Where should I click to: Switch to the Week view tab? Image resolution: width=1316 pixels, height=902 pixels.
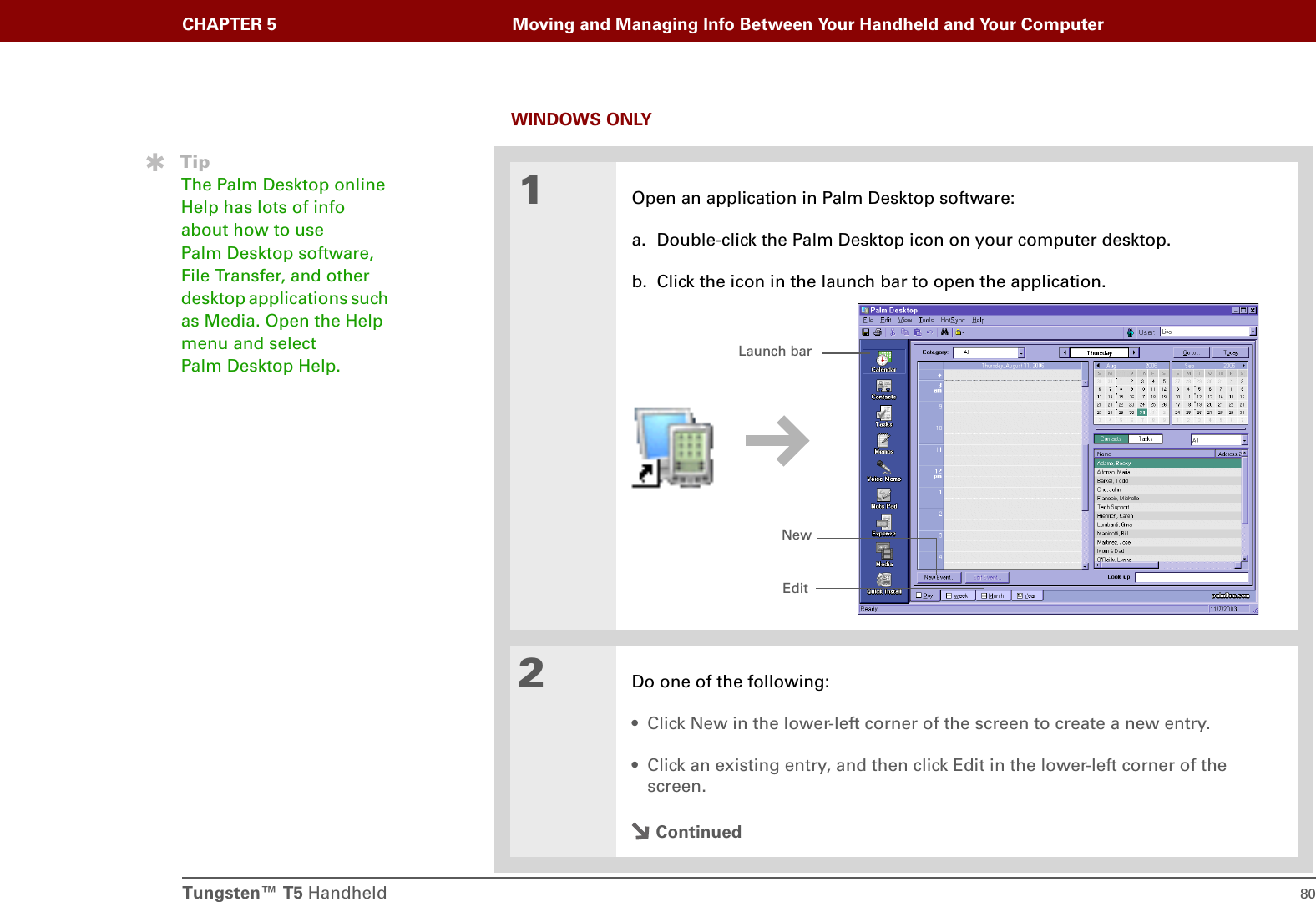click(959, 595)
